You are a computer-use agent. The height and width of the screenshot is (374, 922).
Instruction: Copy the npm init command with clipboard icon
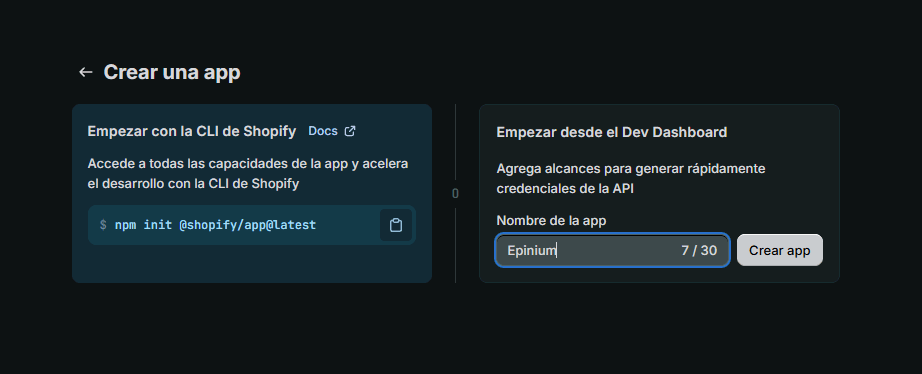[396, 225]
